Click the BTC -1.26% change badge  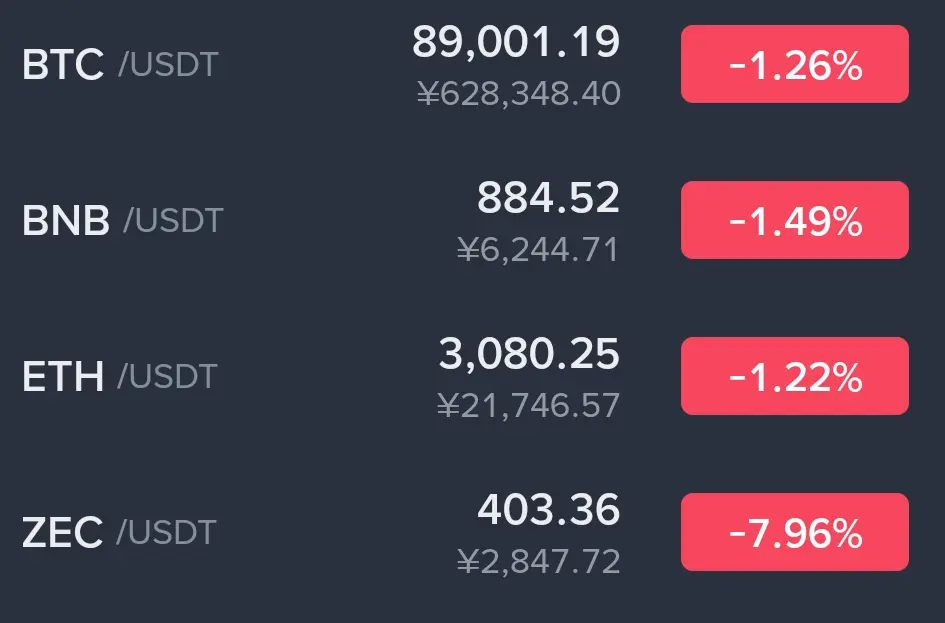point(794,64)
